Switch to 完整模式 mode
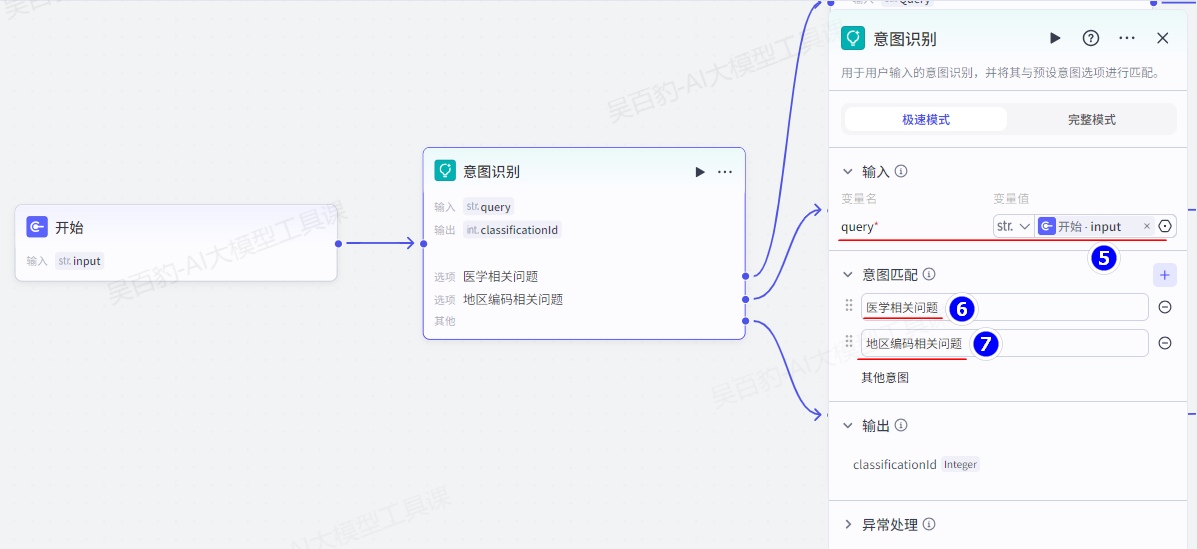The image size is (1197, 549). [x=1091, y=119]
